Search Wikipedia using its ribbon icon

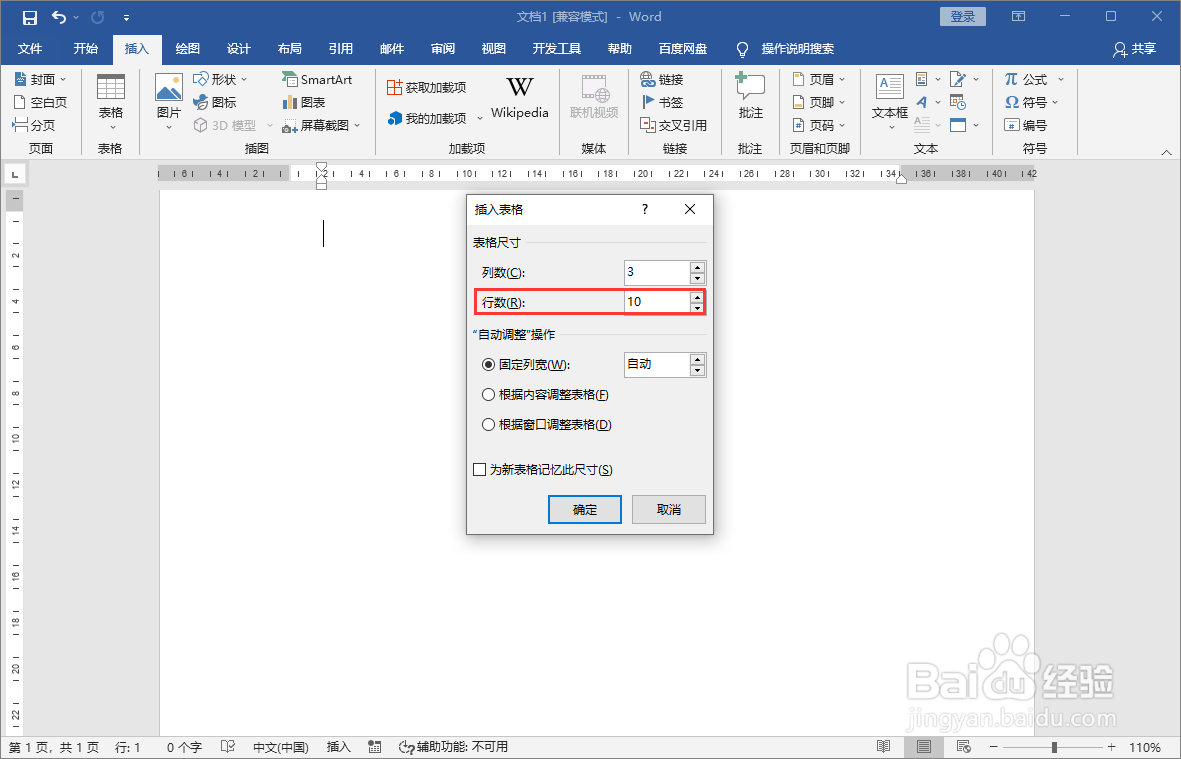click(x=519, y=100)
